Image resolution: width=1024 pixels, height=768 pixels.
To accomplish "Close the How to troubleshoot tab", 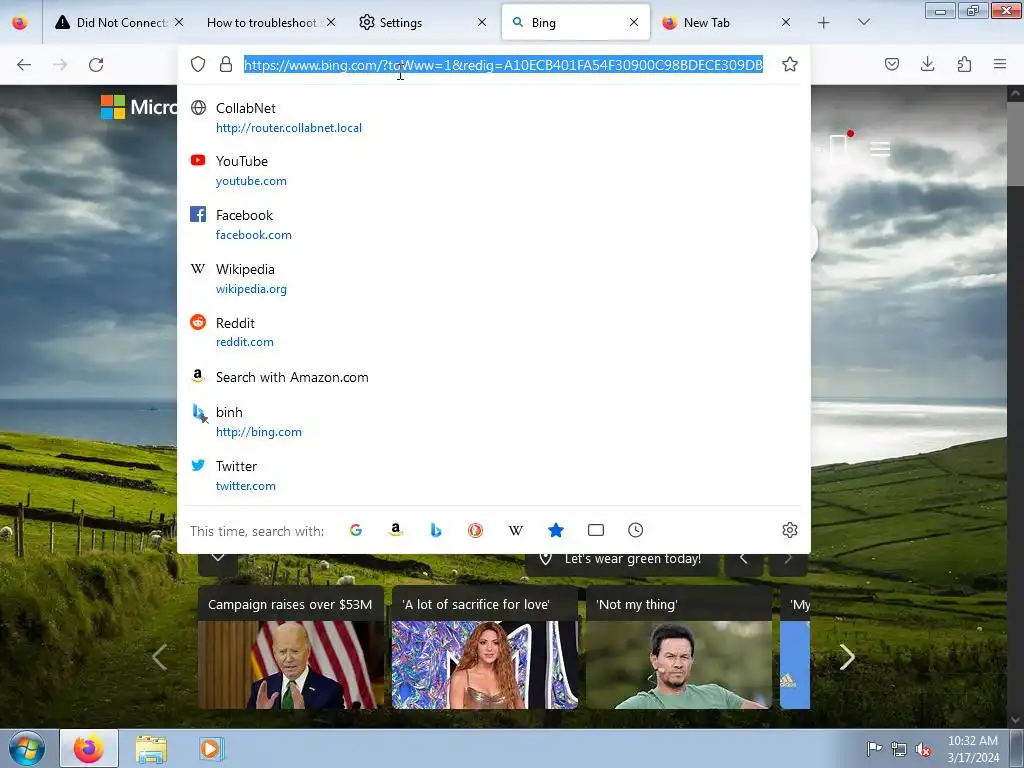I will [331, 22].
